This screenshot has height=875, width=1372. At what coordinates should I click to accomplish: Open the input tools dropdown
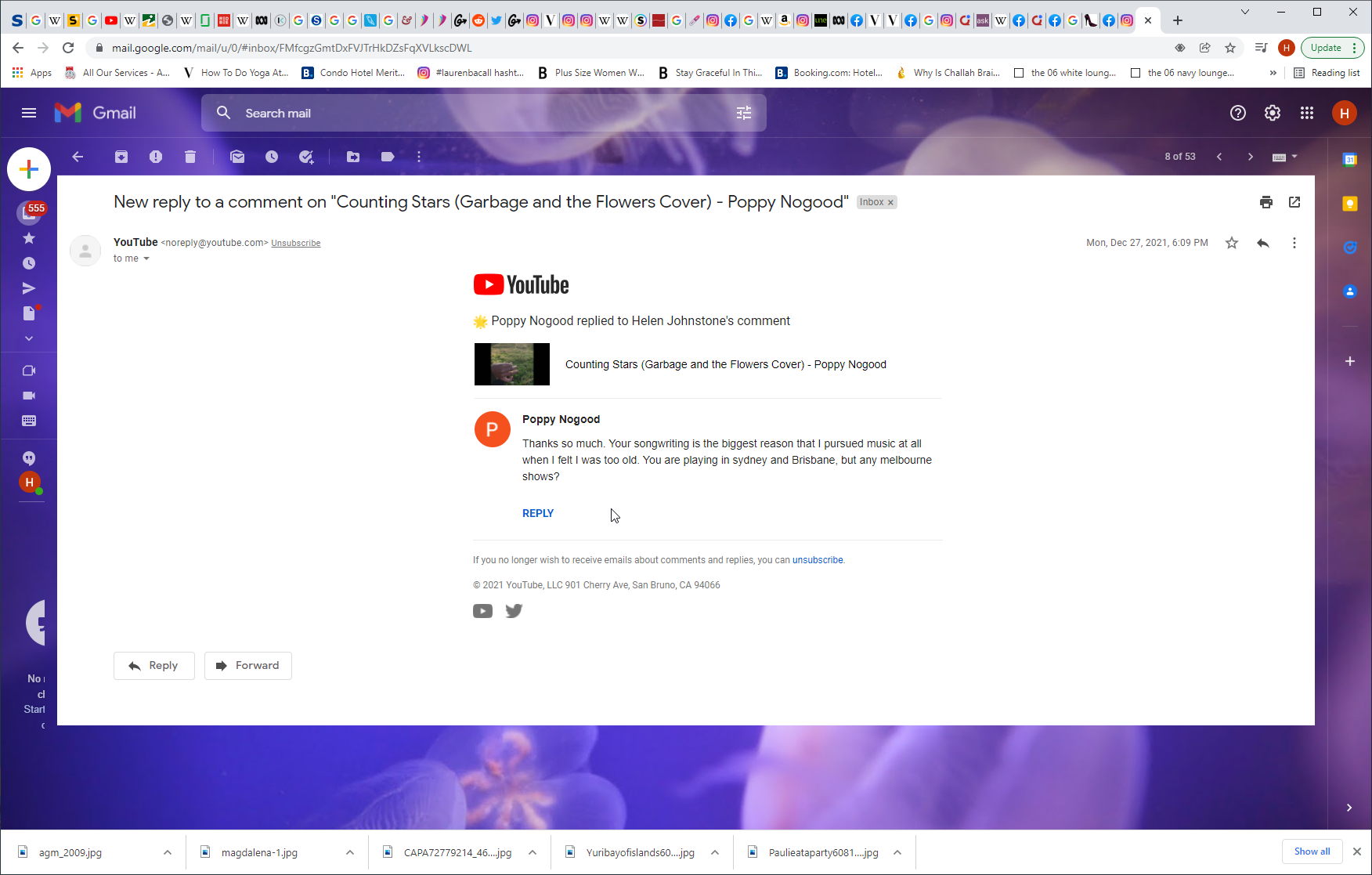click(x=1284, y=157)
